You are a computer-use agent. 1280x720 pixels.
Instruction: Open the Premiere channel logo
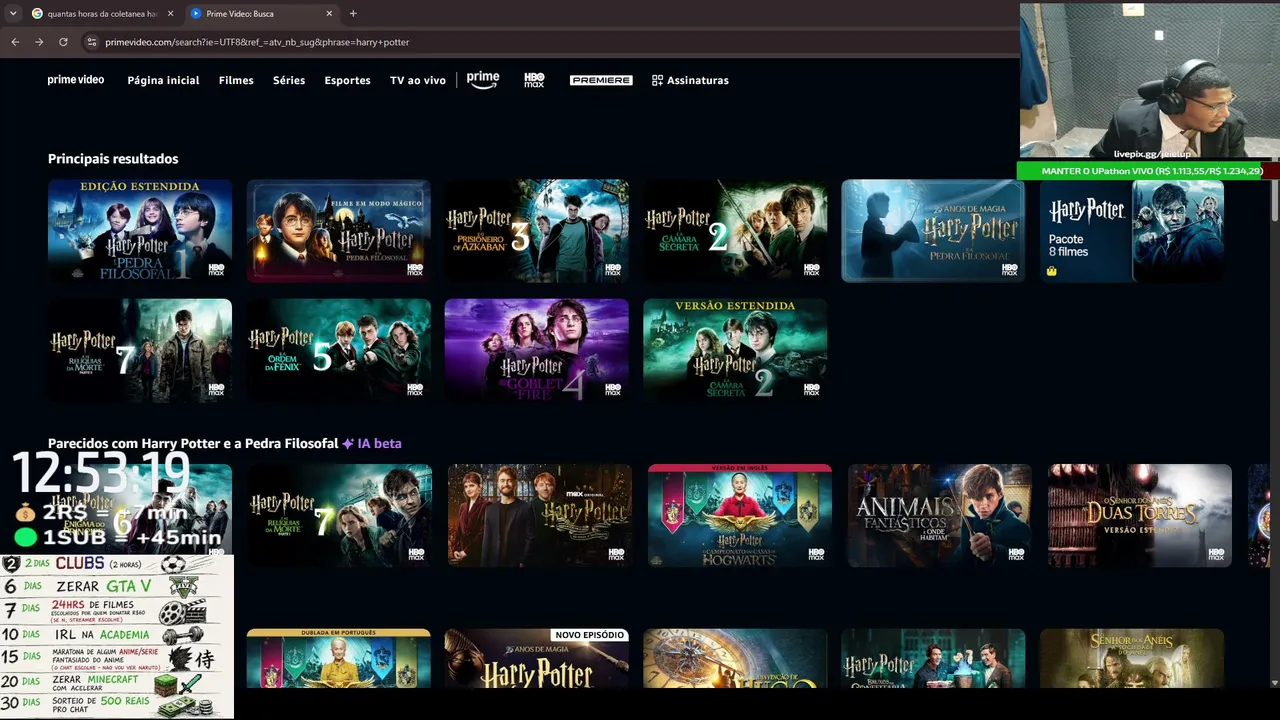601,80
